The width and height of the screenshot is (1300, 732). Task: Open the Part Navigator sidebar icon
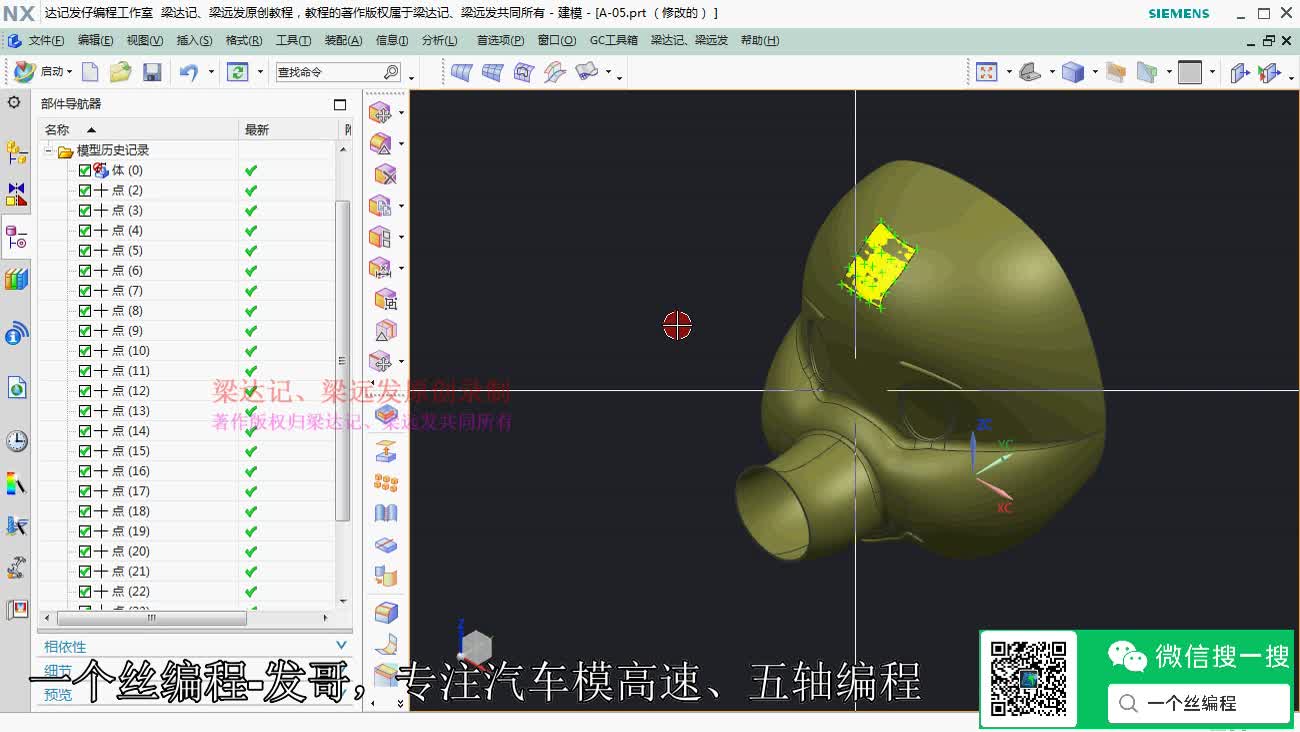16,238
